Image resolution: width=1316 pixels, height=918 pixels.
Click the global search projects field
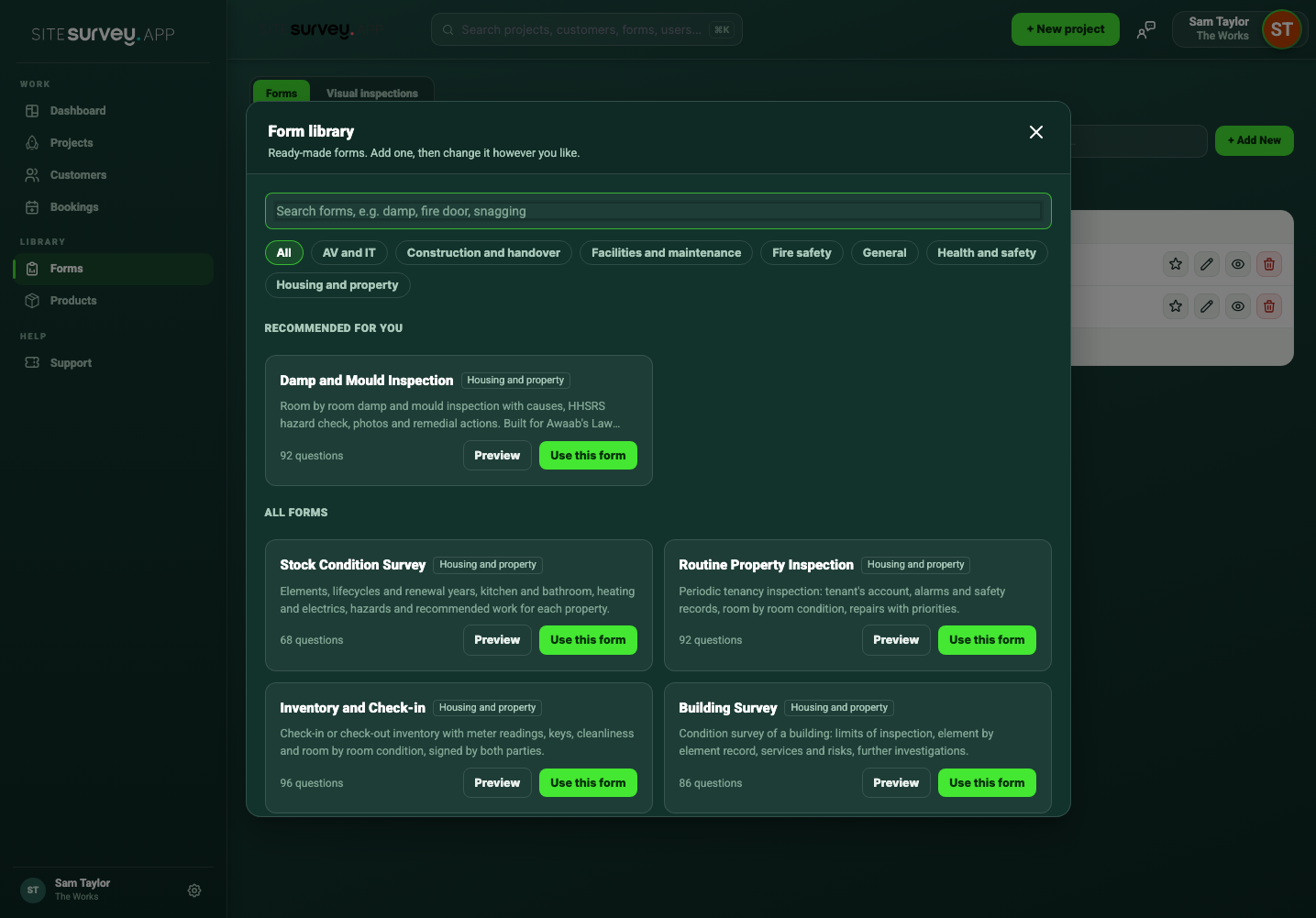[x=587, y=29]
